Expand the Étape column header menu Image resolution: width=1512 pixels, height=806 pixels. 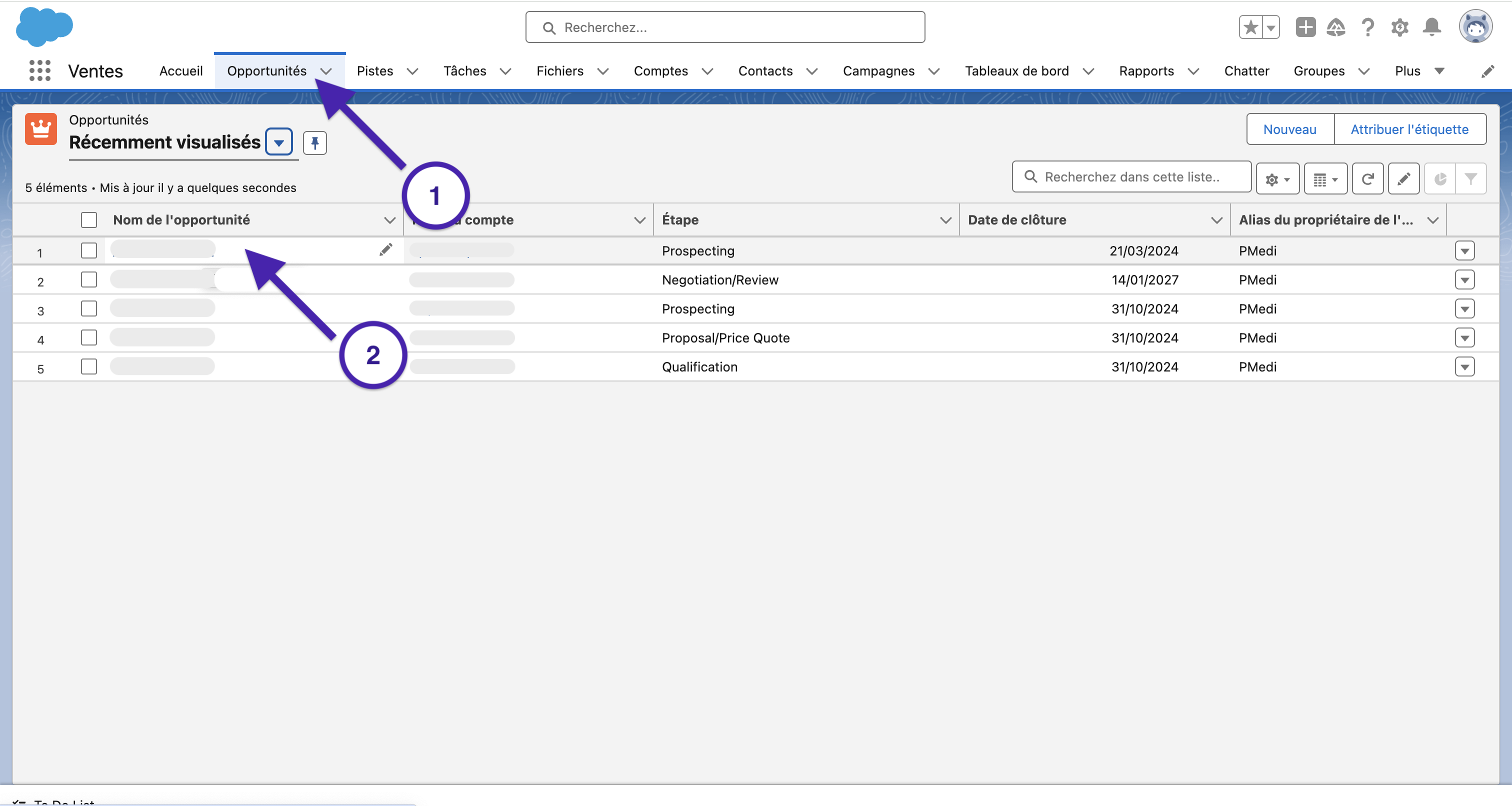click(x=945, y=220)
